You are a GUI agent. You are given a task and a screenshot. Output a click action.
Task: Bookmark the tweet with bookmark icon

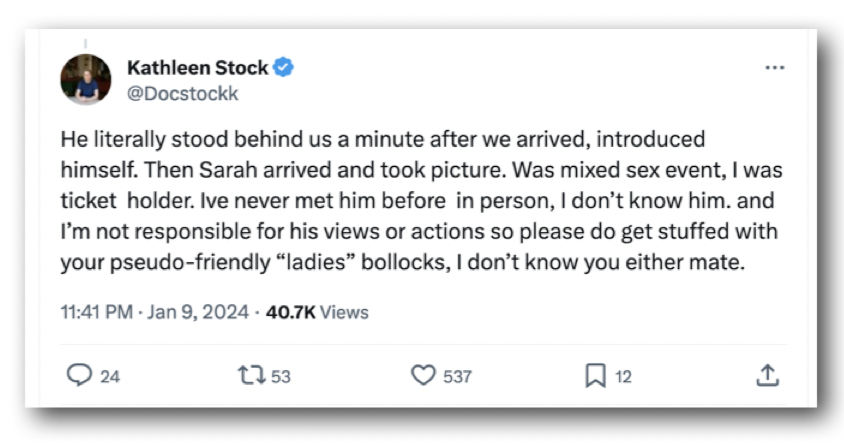[x=595, y=375]
